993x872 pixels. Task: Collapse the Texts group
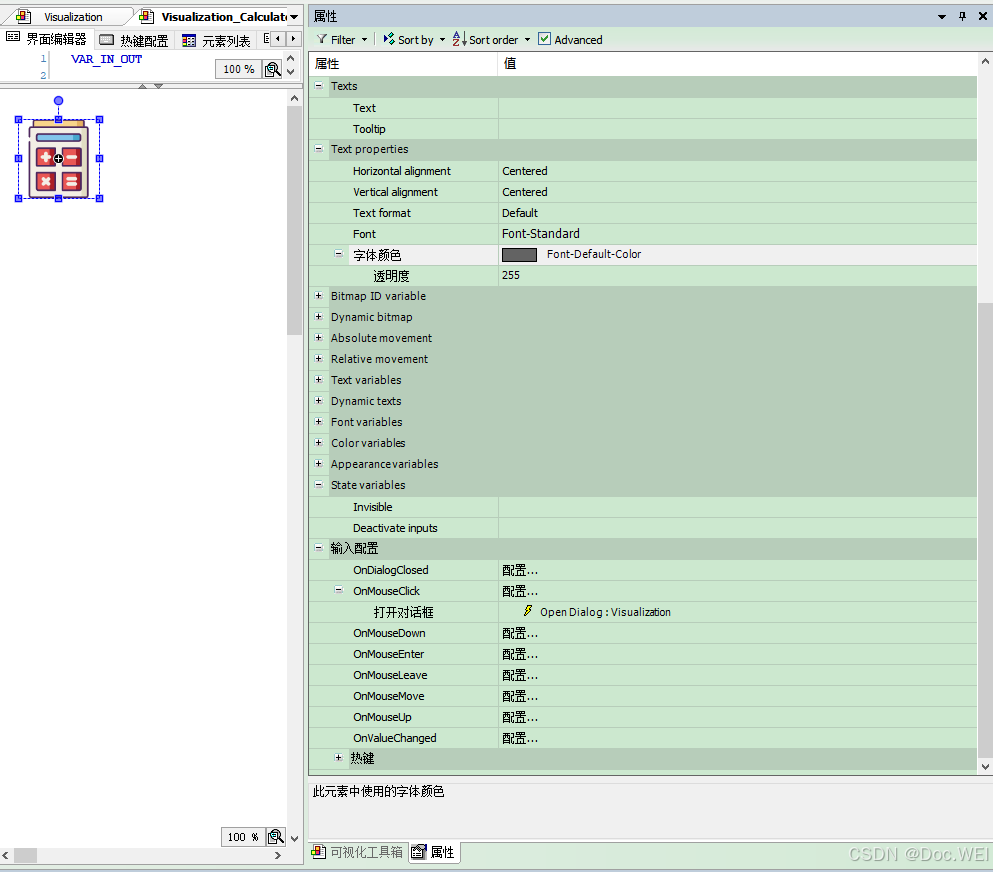point(319,85)
